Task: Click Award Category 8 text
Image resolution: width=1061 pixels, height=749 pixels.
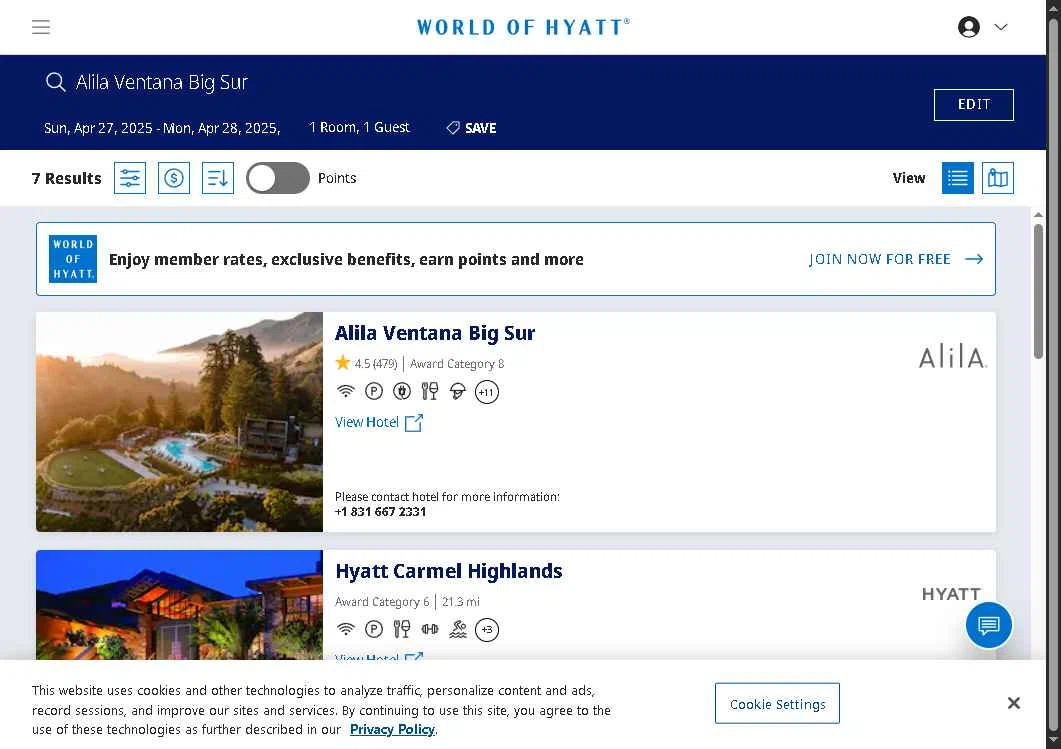Action: tap(457, 363)
